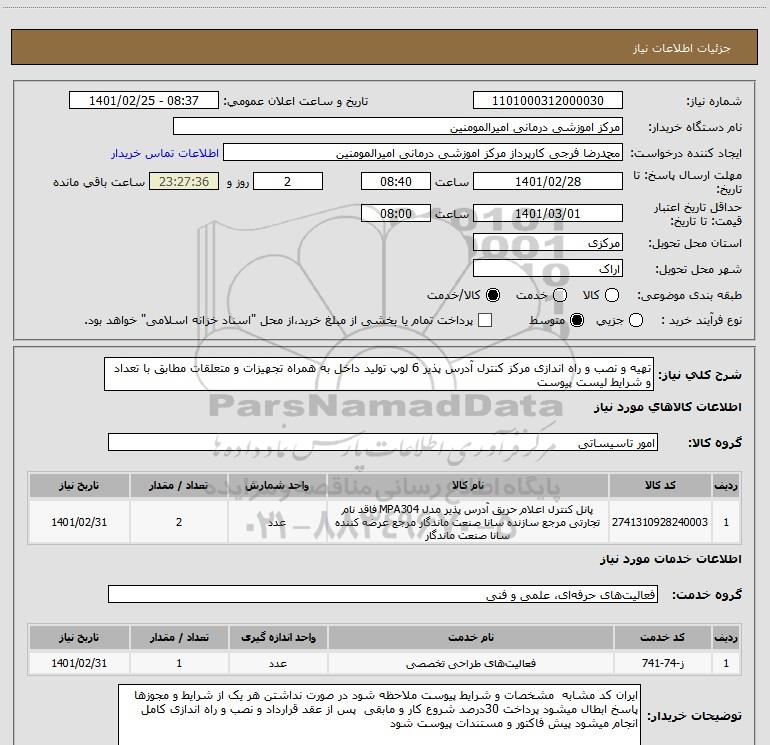Click the واحد اندازه گیری column header

tap(278, 637)
